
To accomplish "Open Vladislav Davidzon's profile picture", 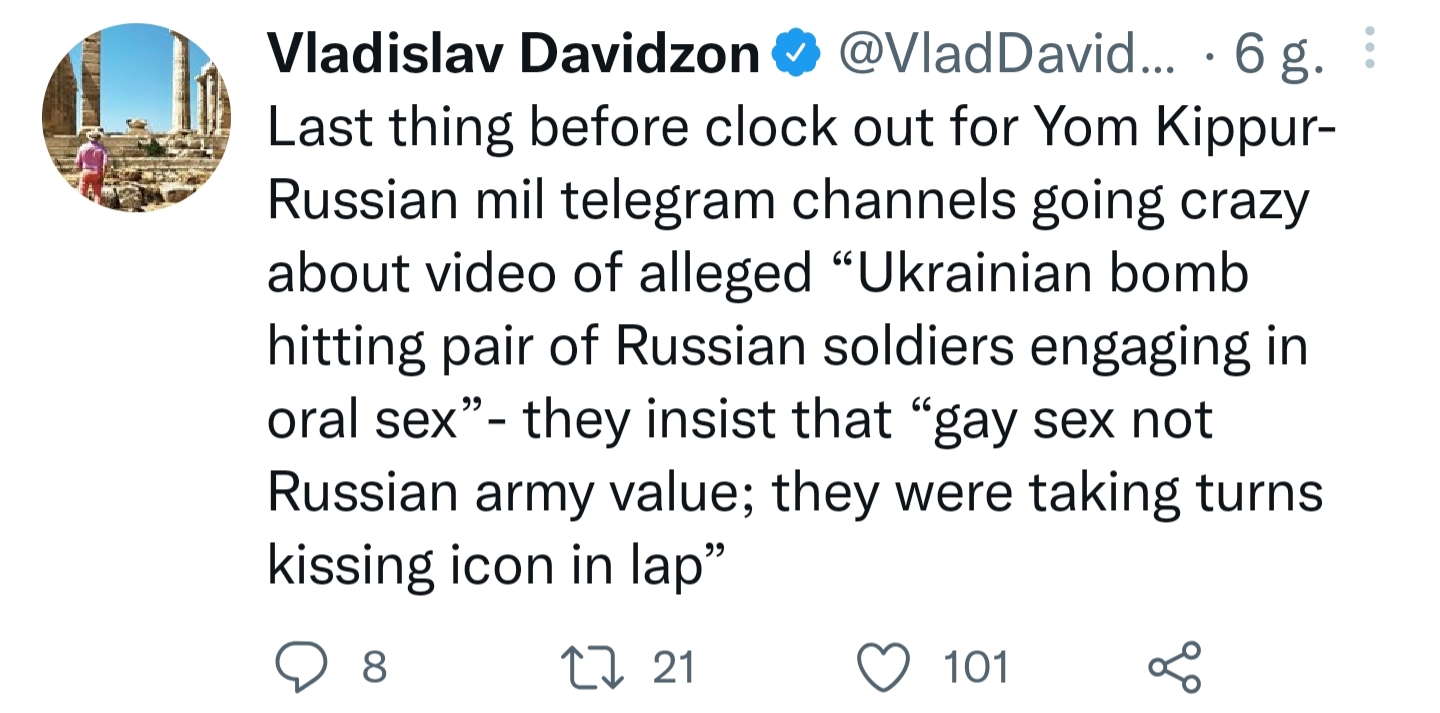I will 136,117.
